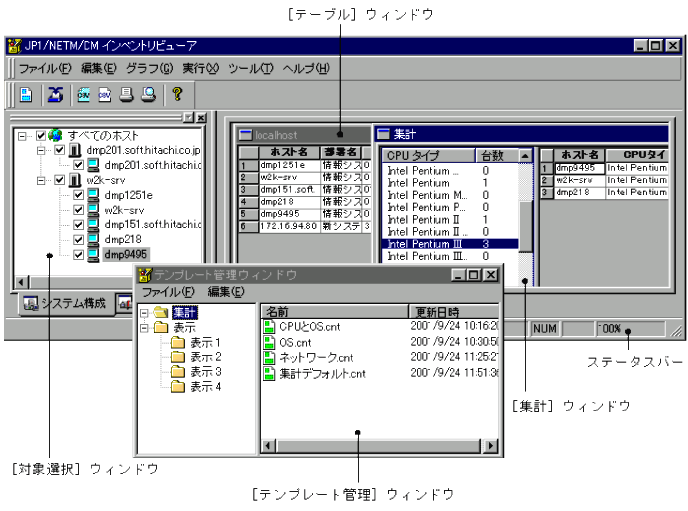This screenshot has width=688, height=511.
Task: Click the computer icon beside dmp218
Action: pyautogui.click(x=93, y=239)
